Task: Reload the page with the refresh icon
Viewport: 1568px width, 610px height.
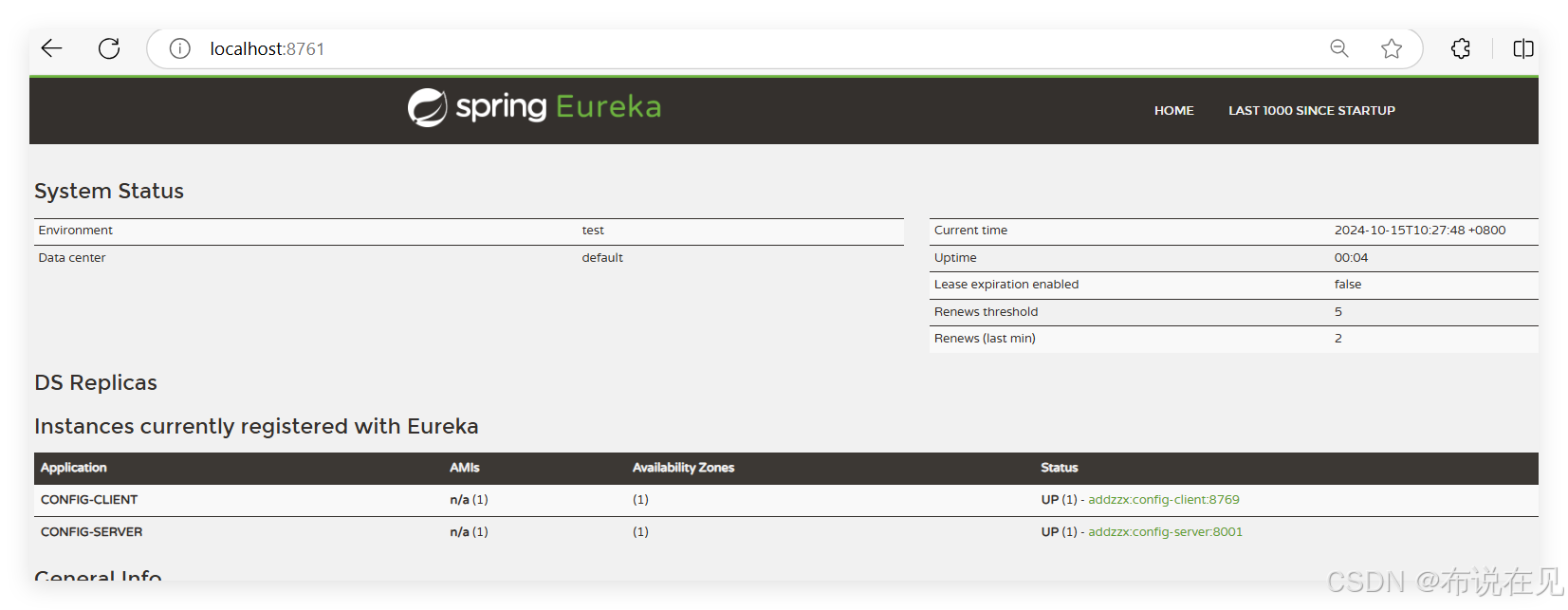Action: click(109, 48)
